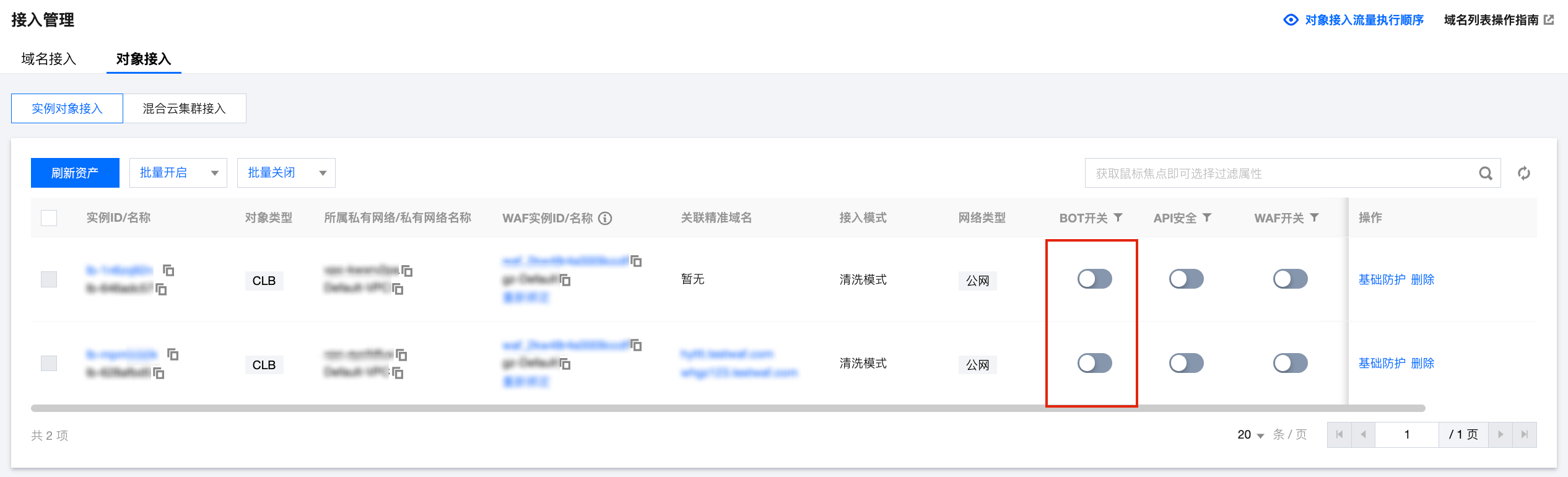Check the select-all header checkbox

49,218
